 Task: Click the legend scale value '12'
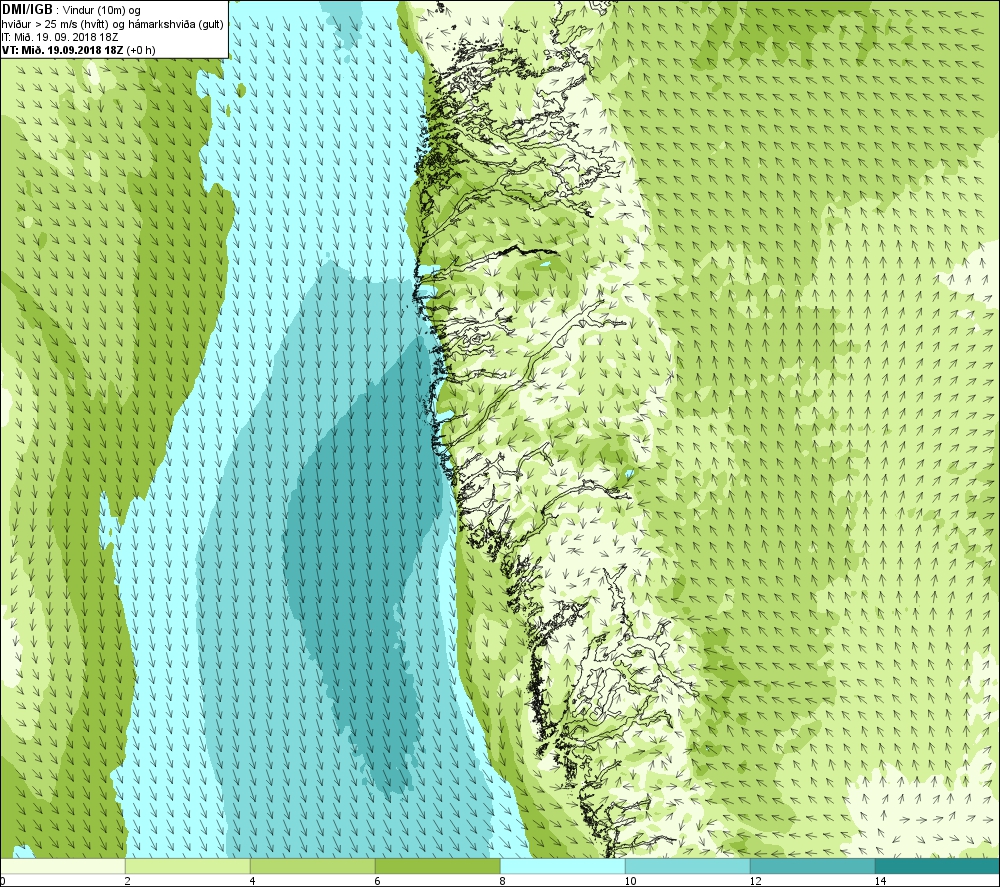tap(755, 881)
